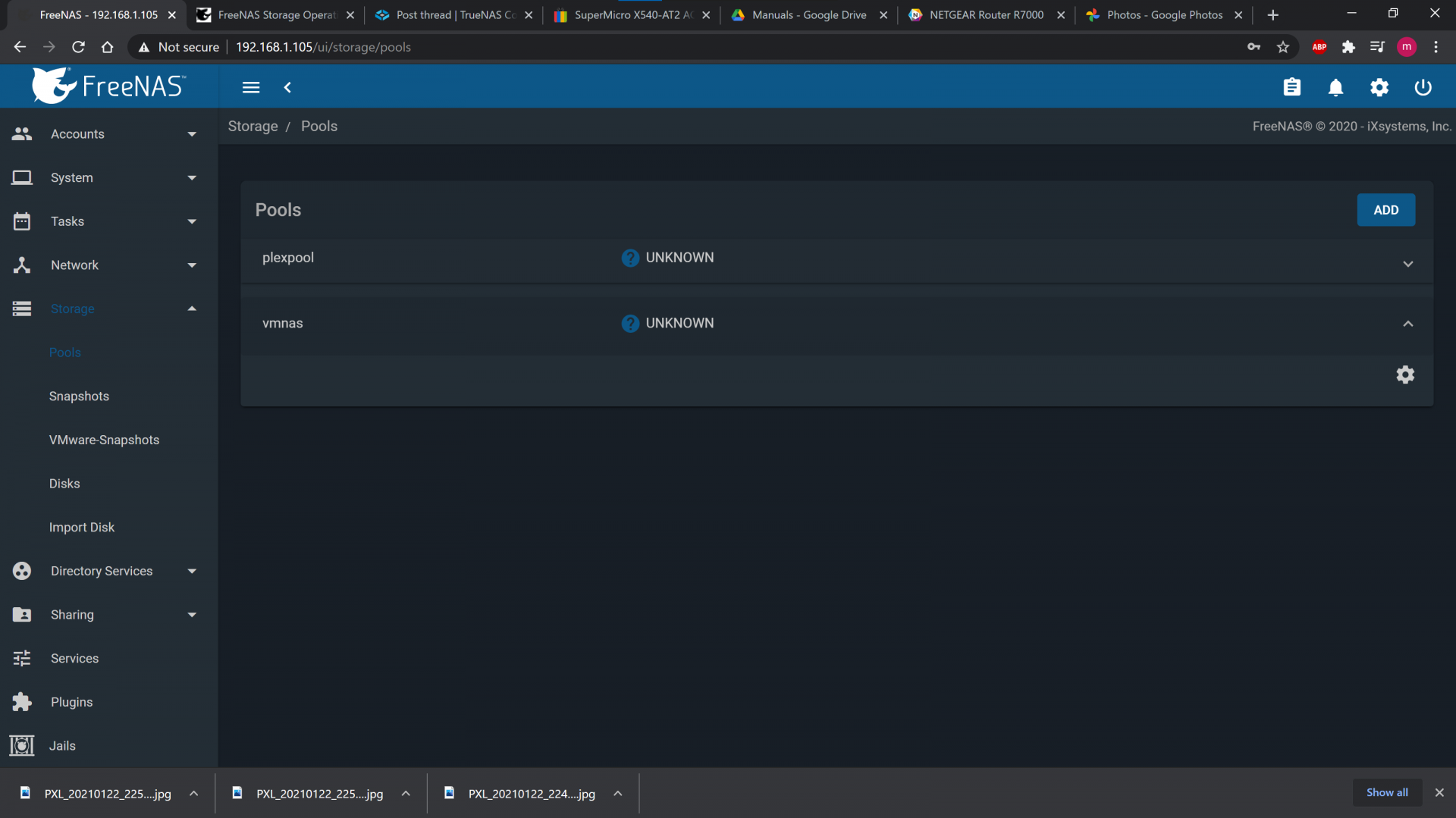1456x818 pixels.
Task: Expand the Sharing menu arrow
Action: tap(192, 615)
